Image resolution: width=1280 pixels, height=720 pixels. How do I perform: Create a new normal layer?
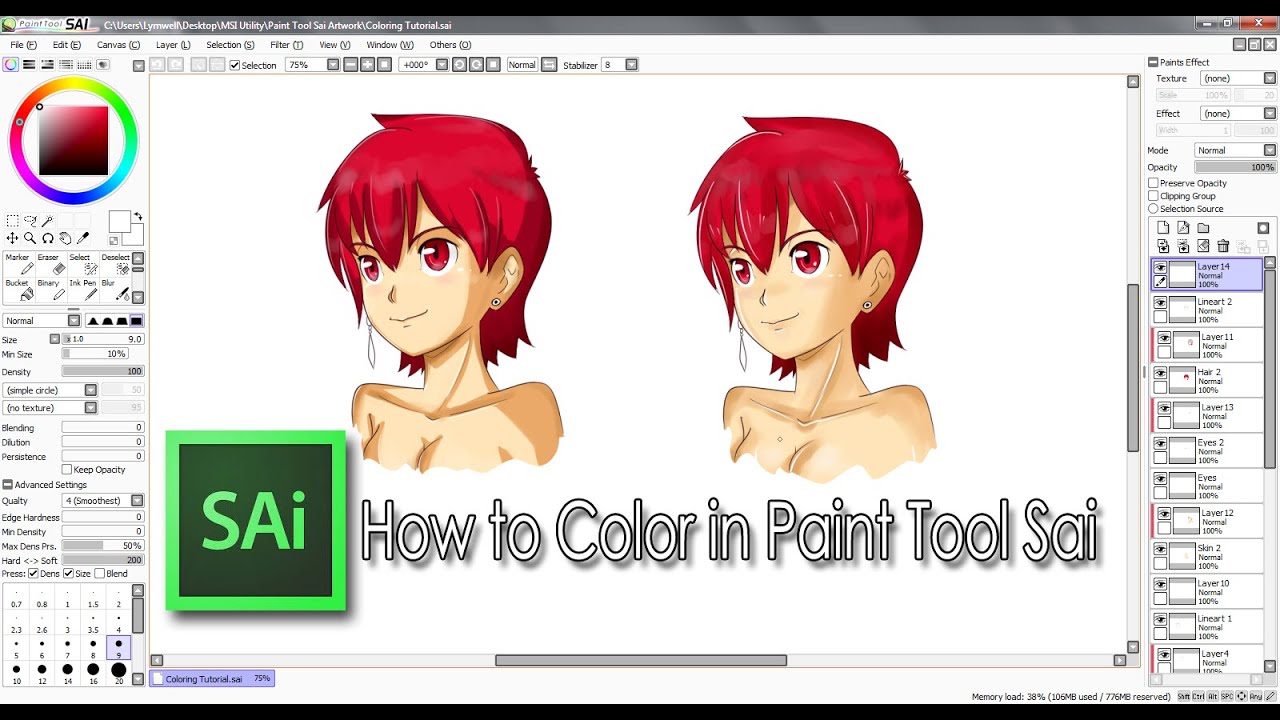click(1163, 228)
